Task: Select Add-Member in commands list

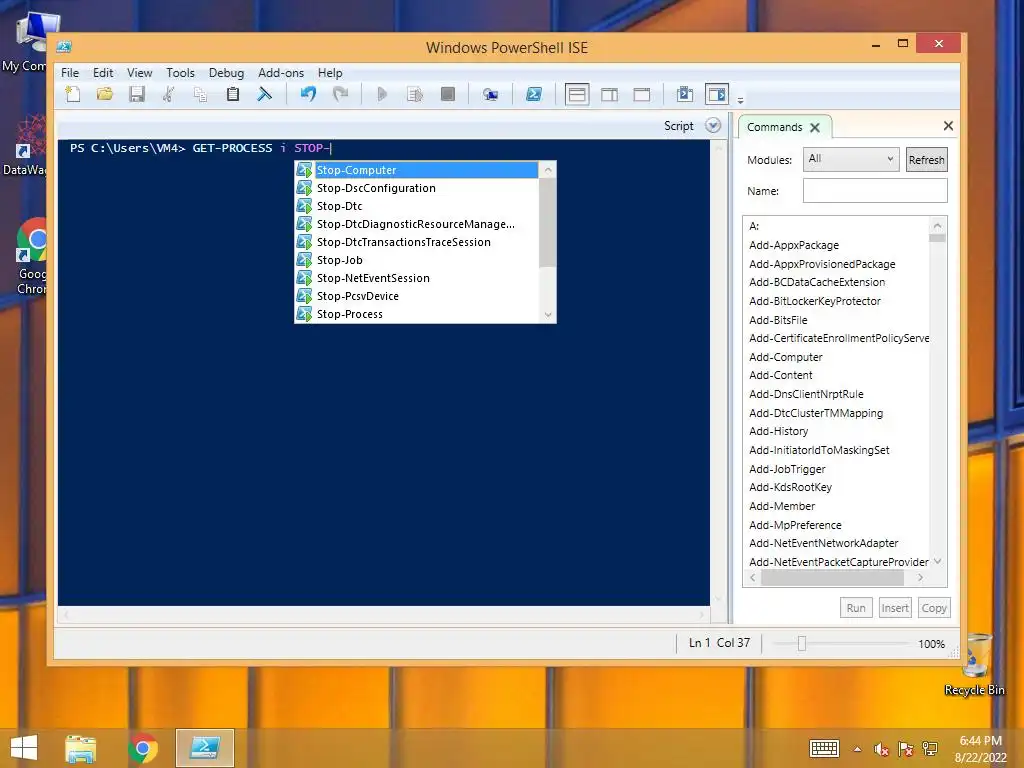Action: click(x=782, y=506)
